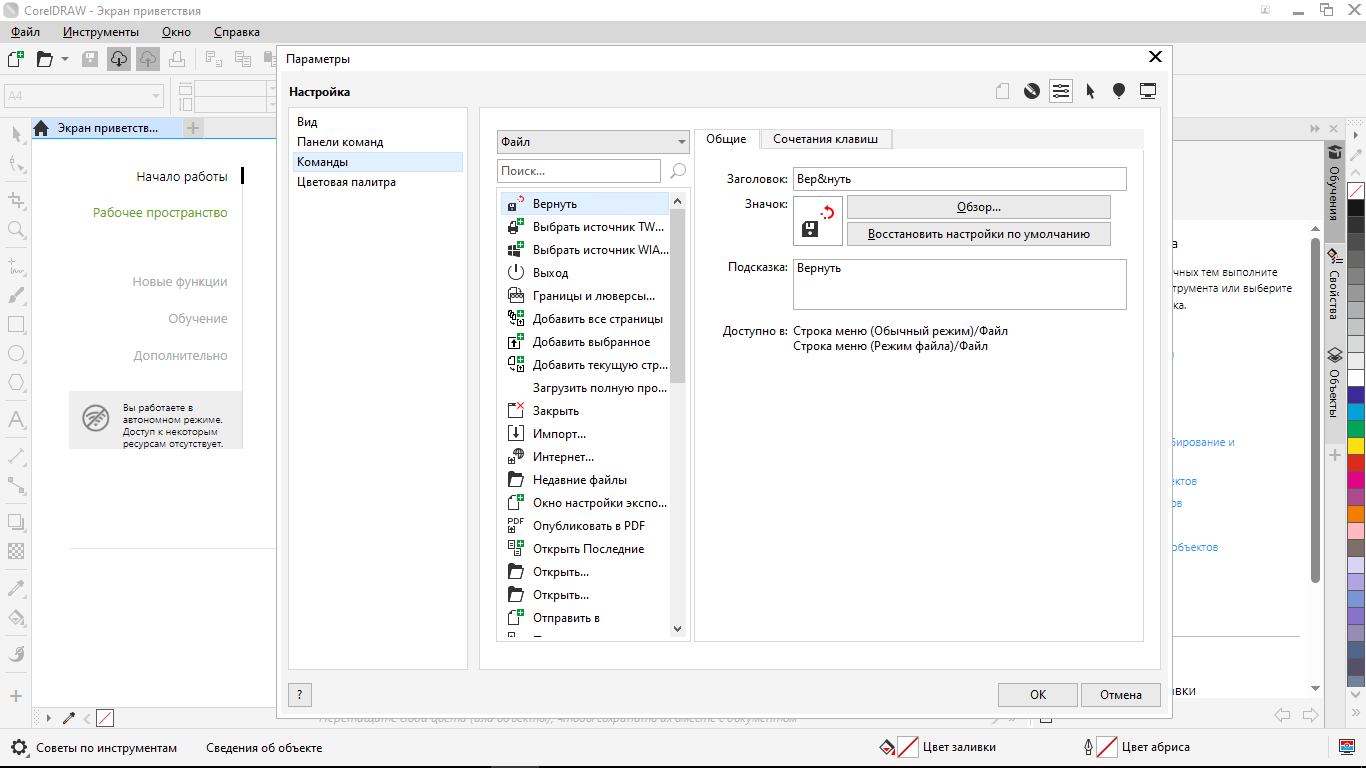The image size is (1366, 768).
Task: Click the Document page icon in Options header
Action: (1003, 91)
